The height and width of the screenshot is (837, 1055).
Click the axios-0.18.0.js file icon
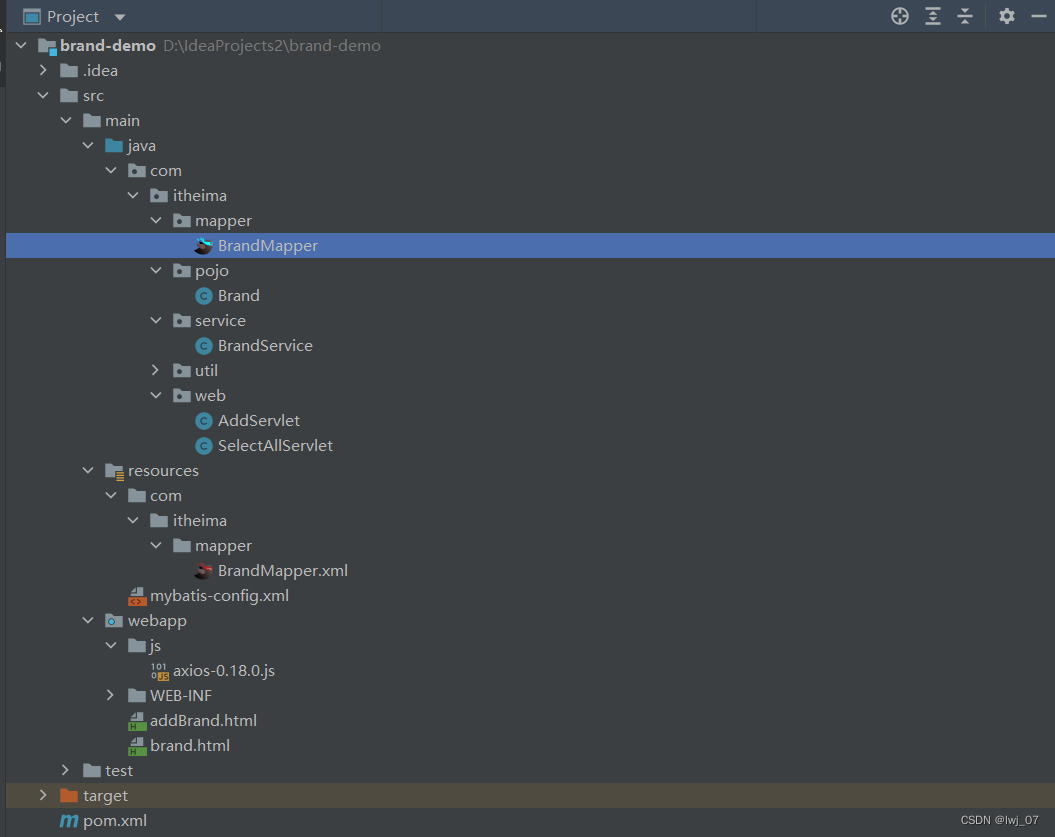click(x=159, y=671)
